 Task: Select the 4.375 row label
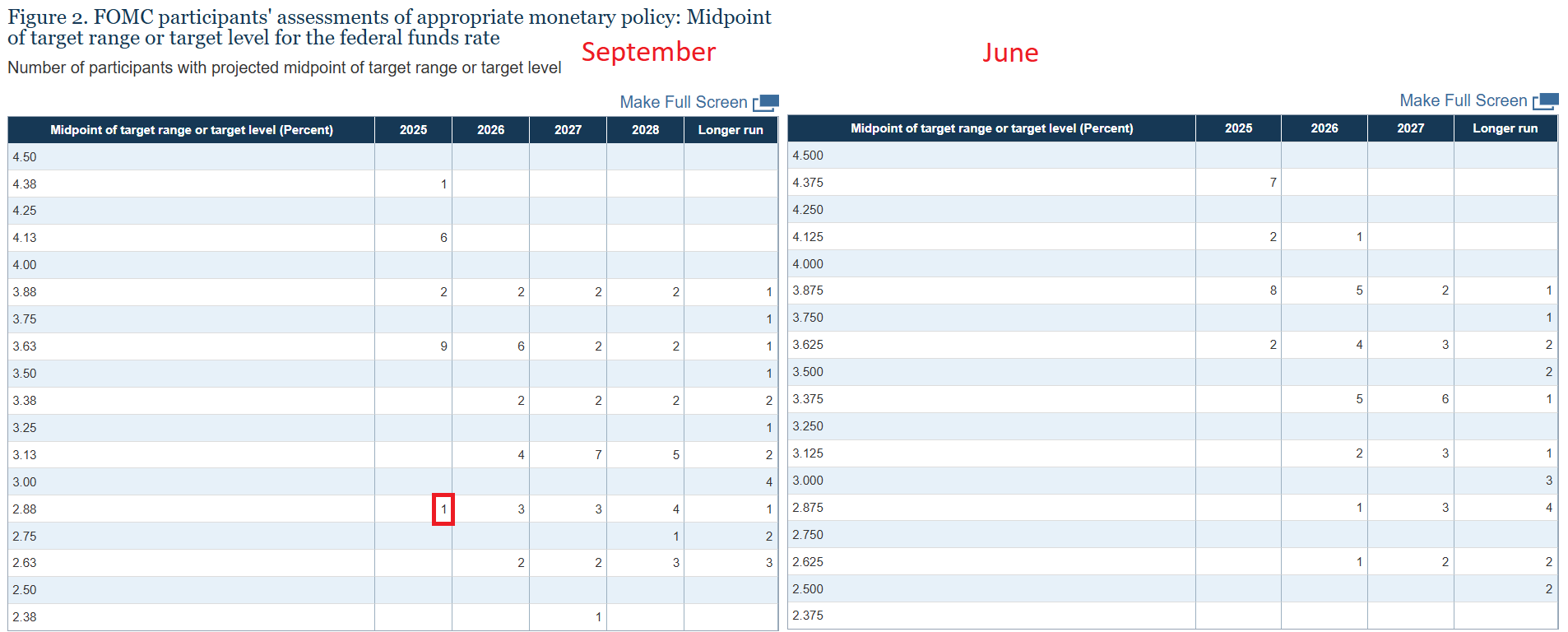pos(808,183)
